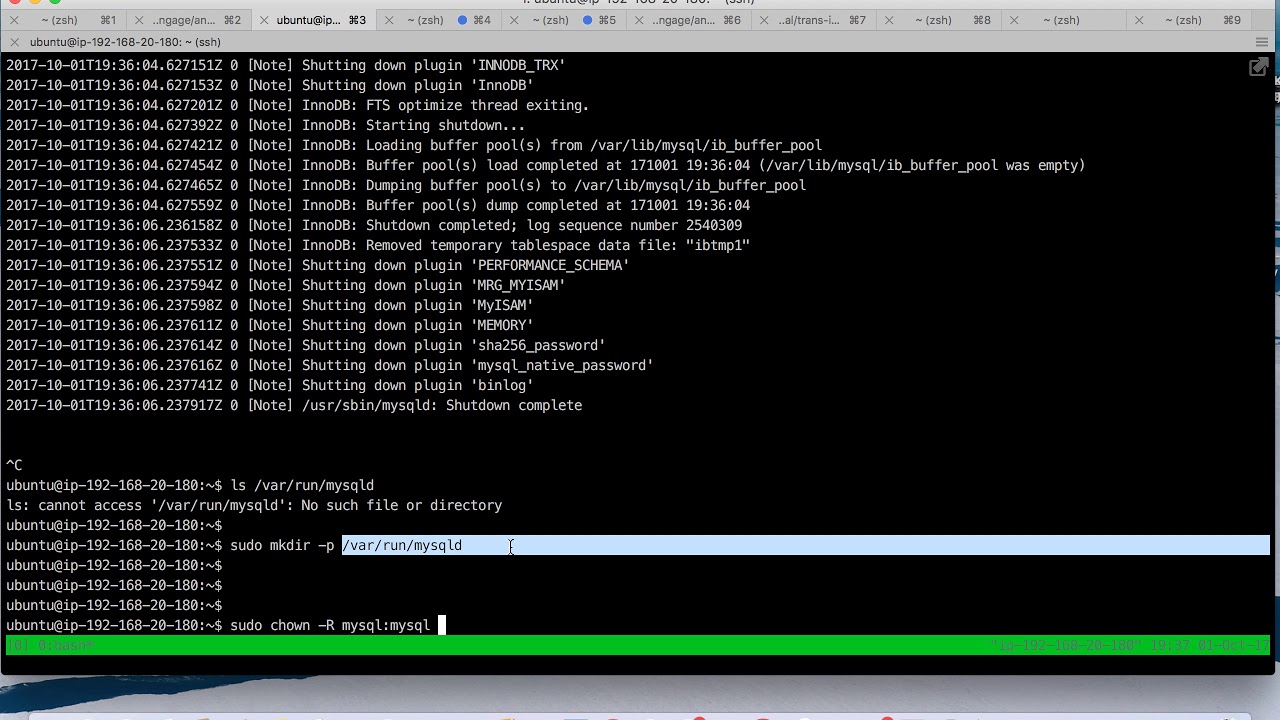Click the ^C interrupt line

click(14, 465)
